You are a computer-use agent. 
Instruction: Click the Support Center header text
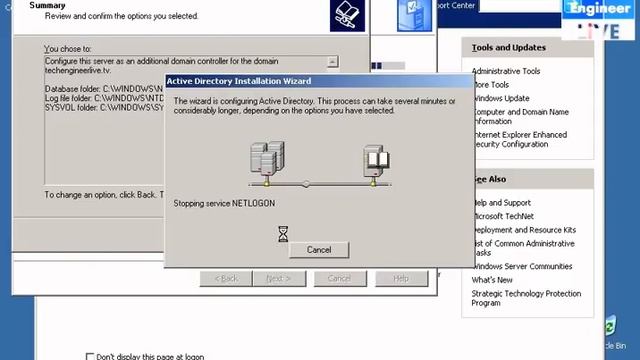tap(456, 6)
